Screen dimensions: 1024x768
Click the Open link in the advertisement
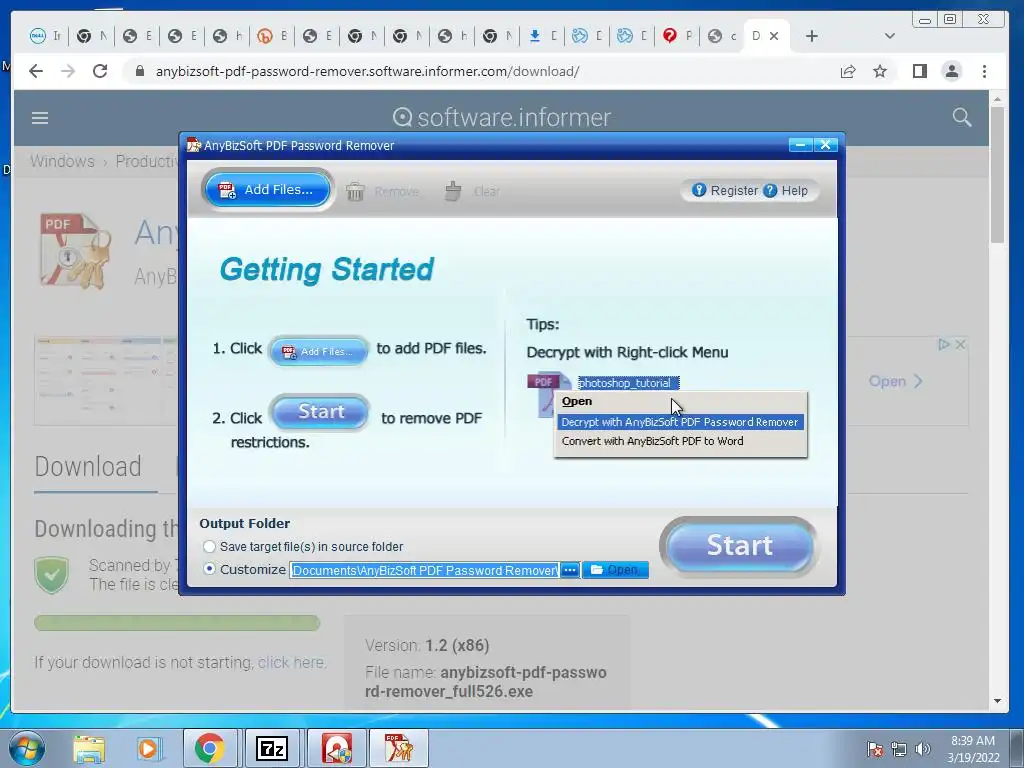point(895,381)
